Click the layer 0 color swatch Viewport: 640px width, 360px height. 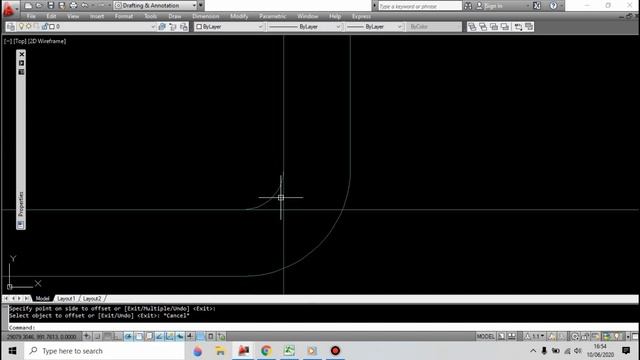click(x=52, y=27)
